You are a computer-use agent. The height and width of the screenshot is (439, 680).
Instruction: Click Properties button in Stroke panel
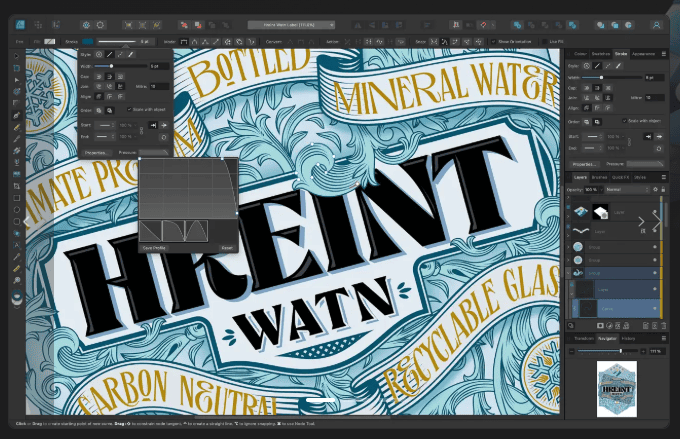(584, 164)
